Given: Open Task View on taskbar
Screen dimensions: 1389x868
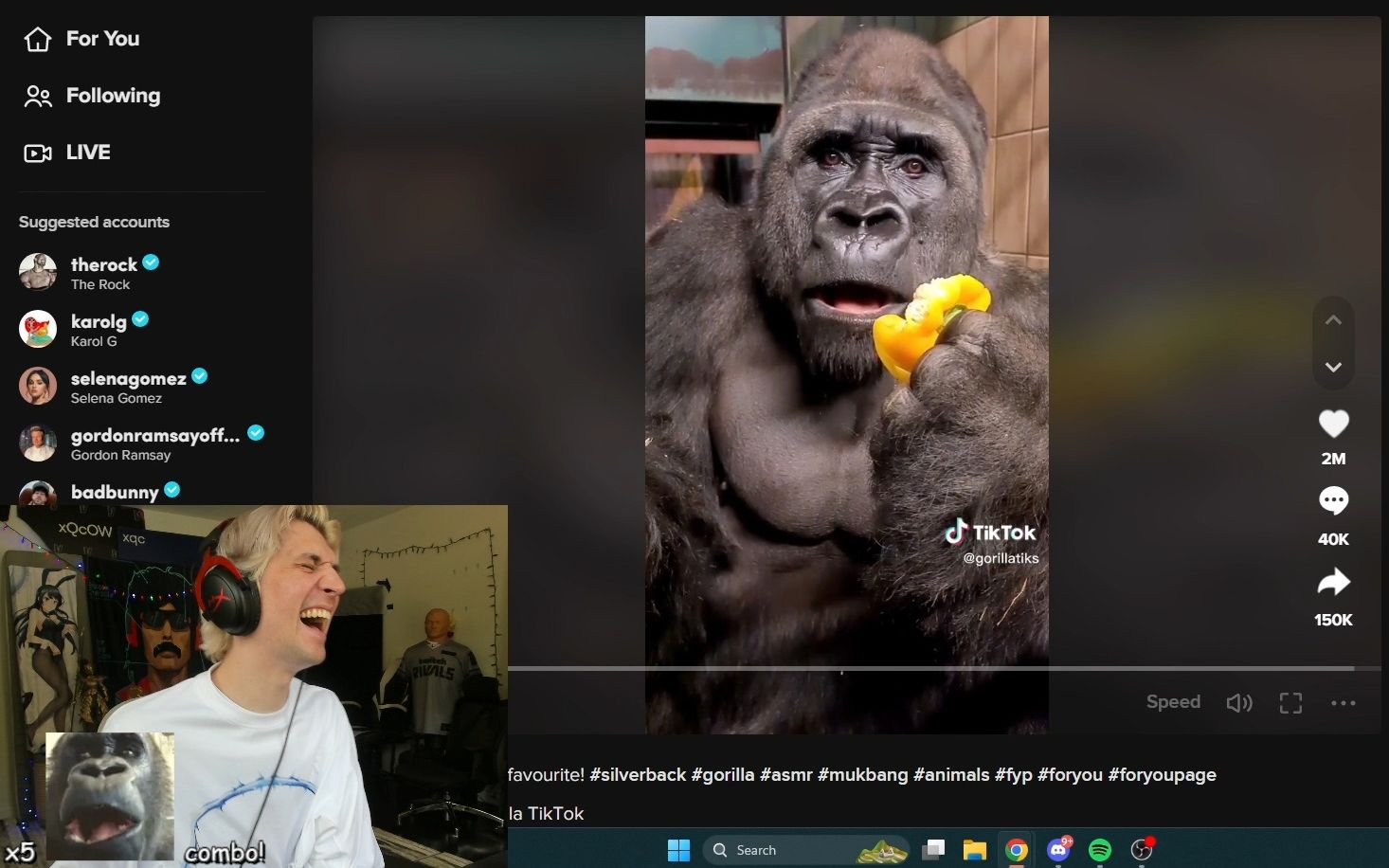Looking at the screenshot, I should 933,850.
